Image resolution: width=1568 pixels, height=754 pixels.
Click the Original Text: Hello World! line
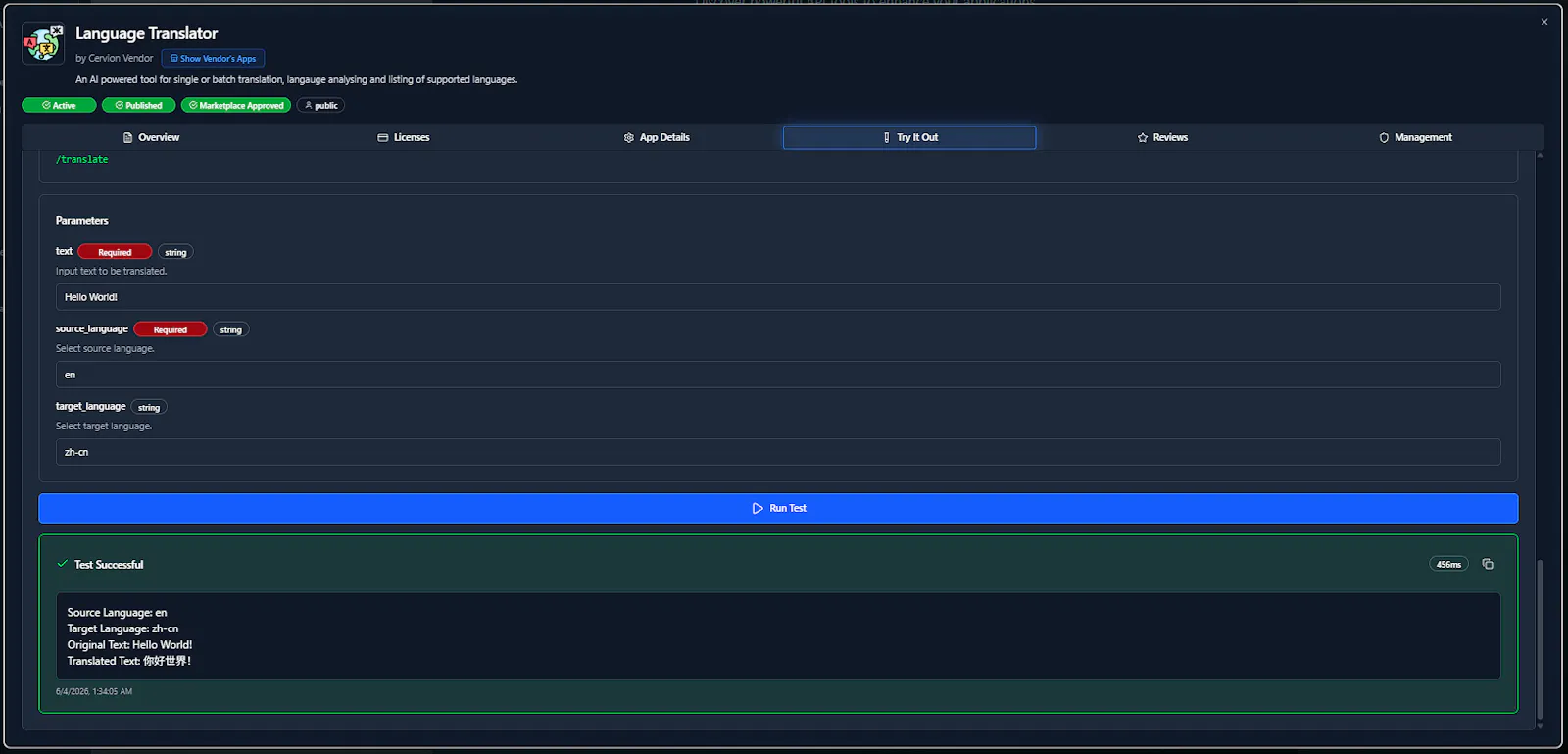click(129, 645)
